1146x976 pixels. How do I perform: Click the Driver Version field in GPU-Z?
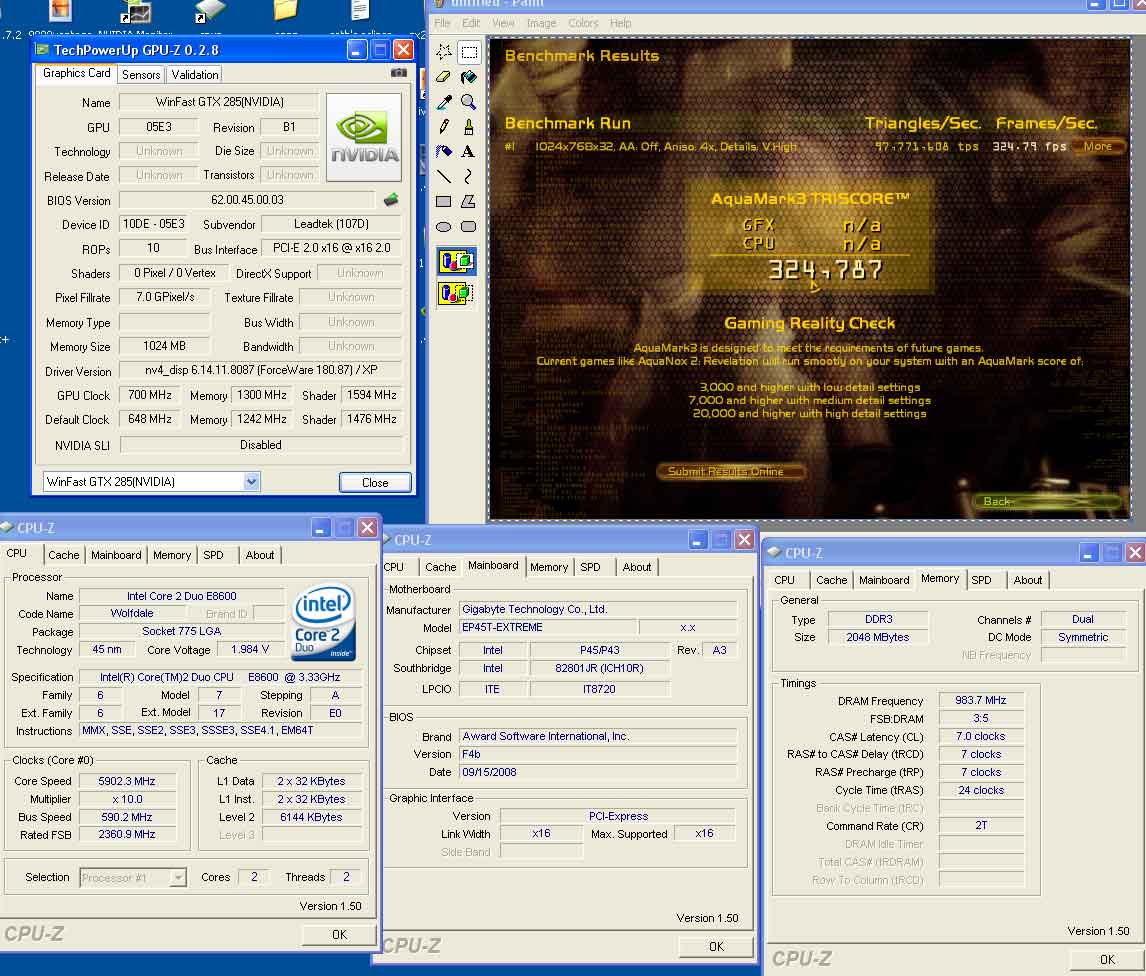(261, 370)
